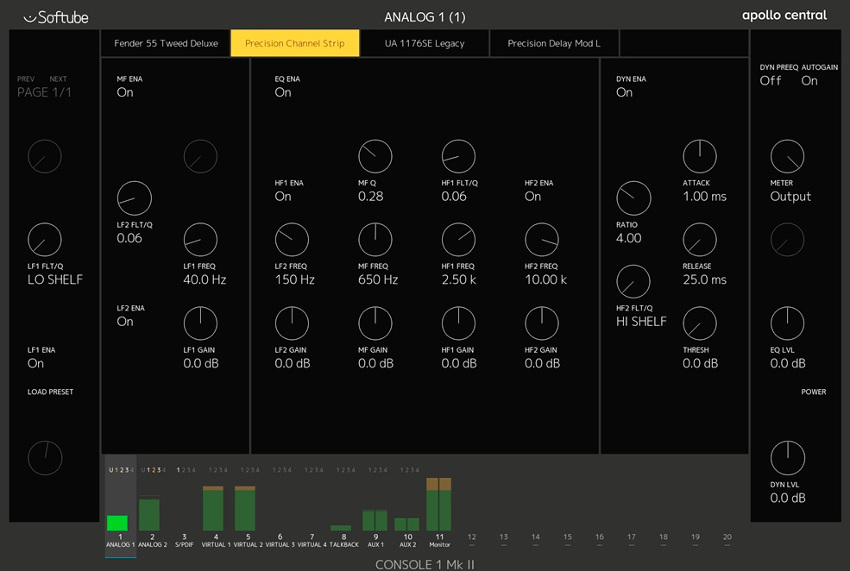Click the MF Q knob
Viewport: 850px width, 571px height.
(x=375, y=156)
